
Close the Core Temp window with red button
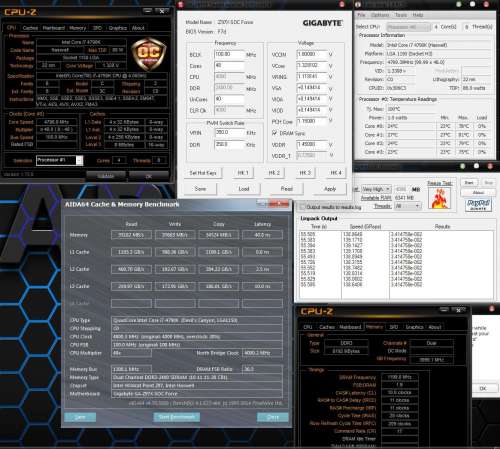[x=487, y=4]
